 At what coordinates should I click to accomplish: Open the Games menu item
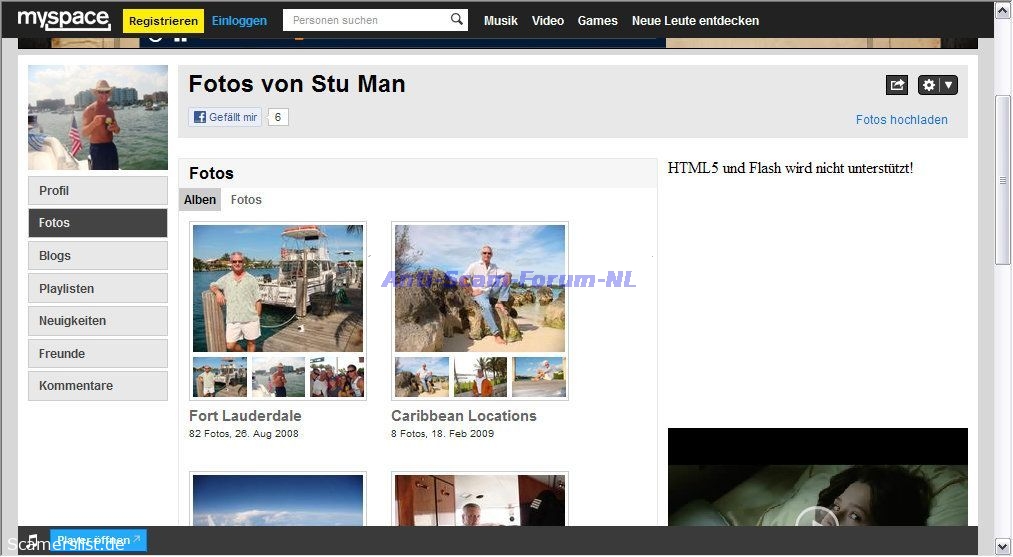[x=597, y=21]
